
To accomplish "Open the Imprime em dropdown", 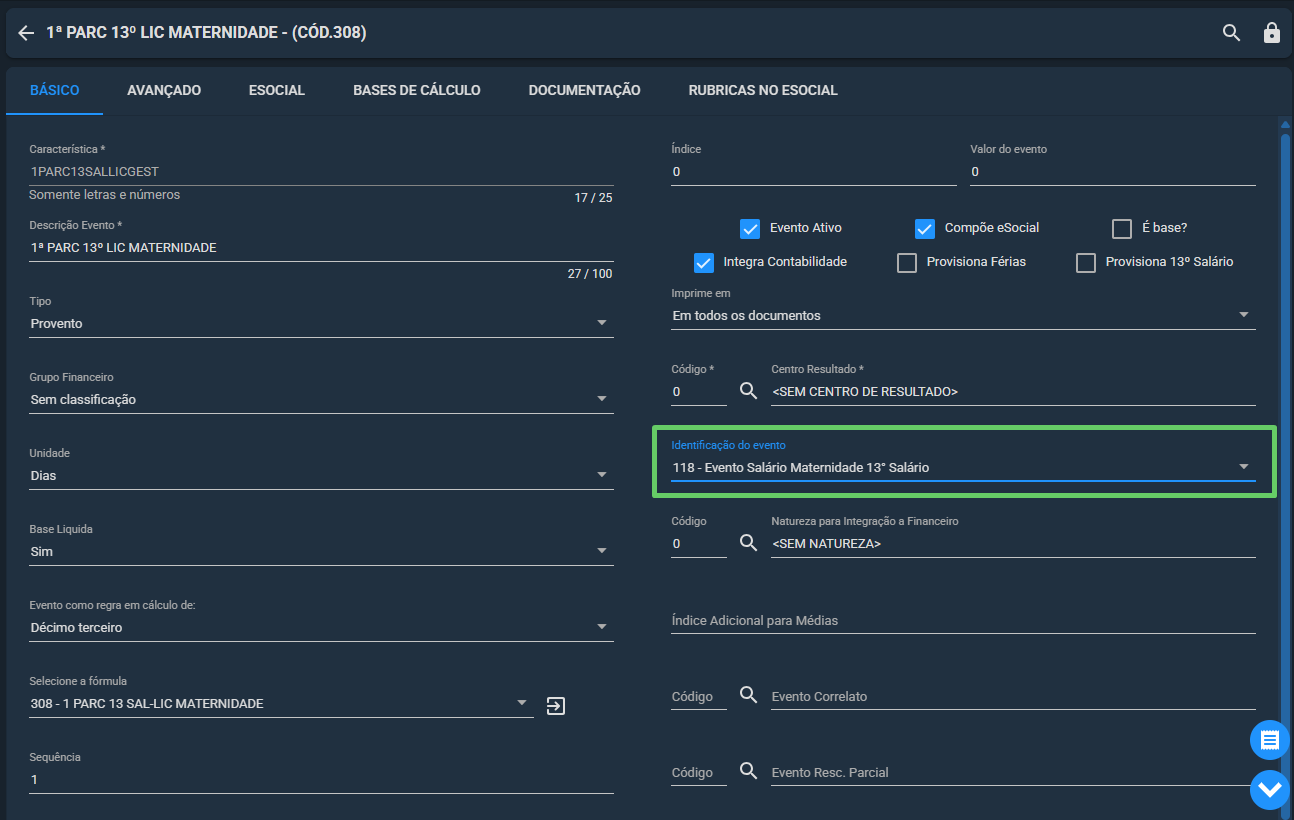I will point(963,315).
